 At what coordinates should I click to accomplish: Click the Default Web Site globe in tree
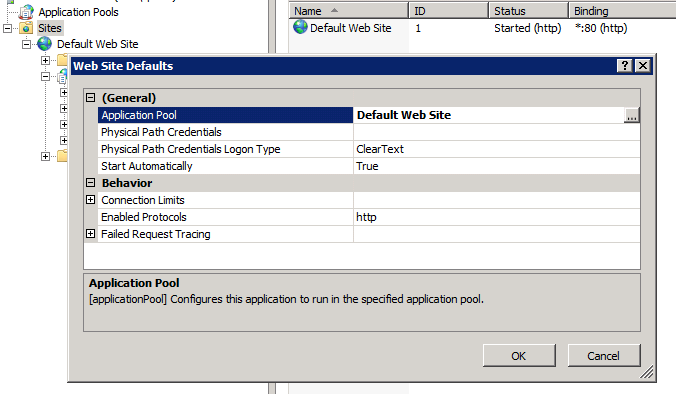45,44
